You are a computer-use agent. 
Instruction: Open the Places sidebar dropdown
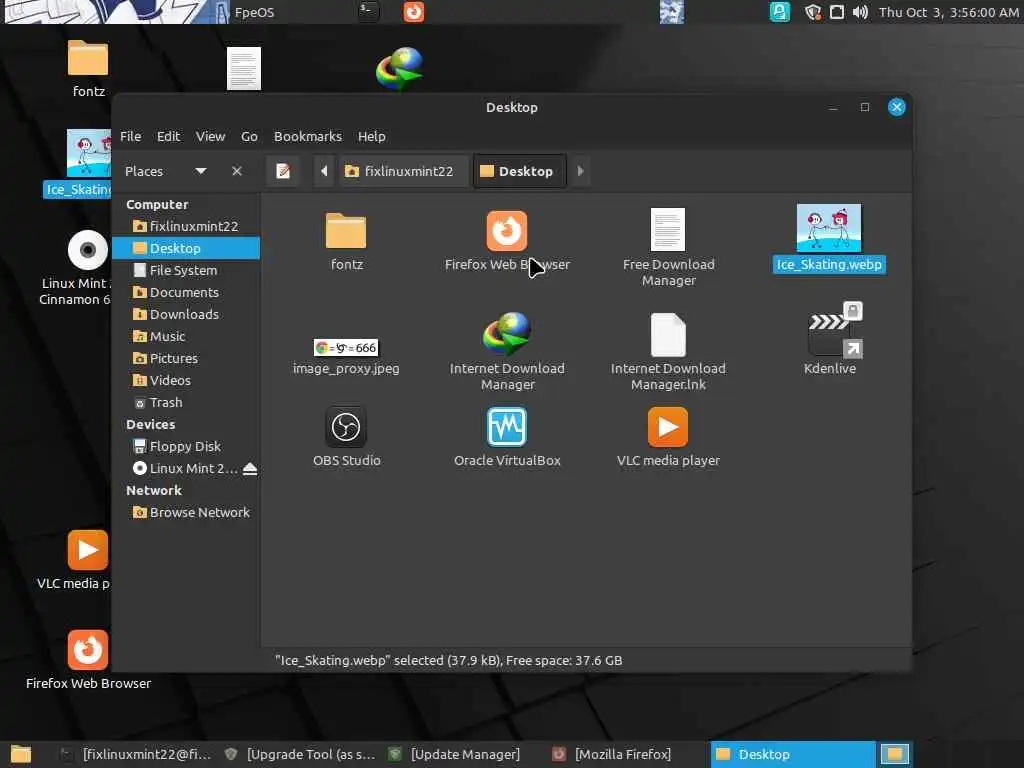[200, 171]
